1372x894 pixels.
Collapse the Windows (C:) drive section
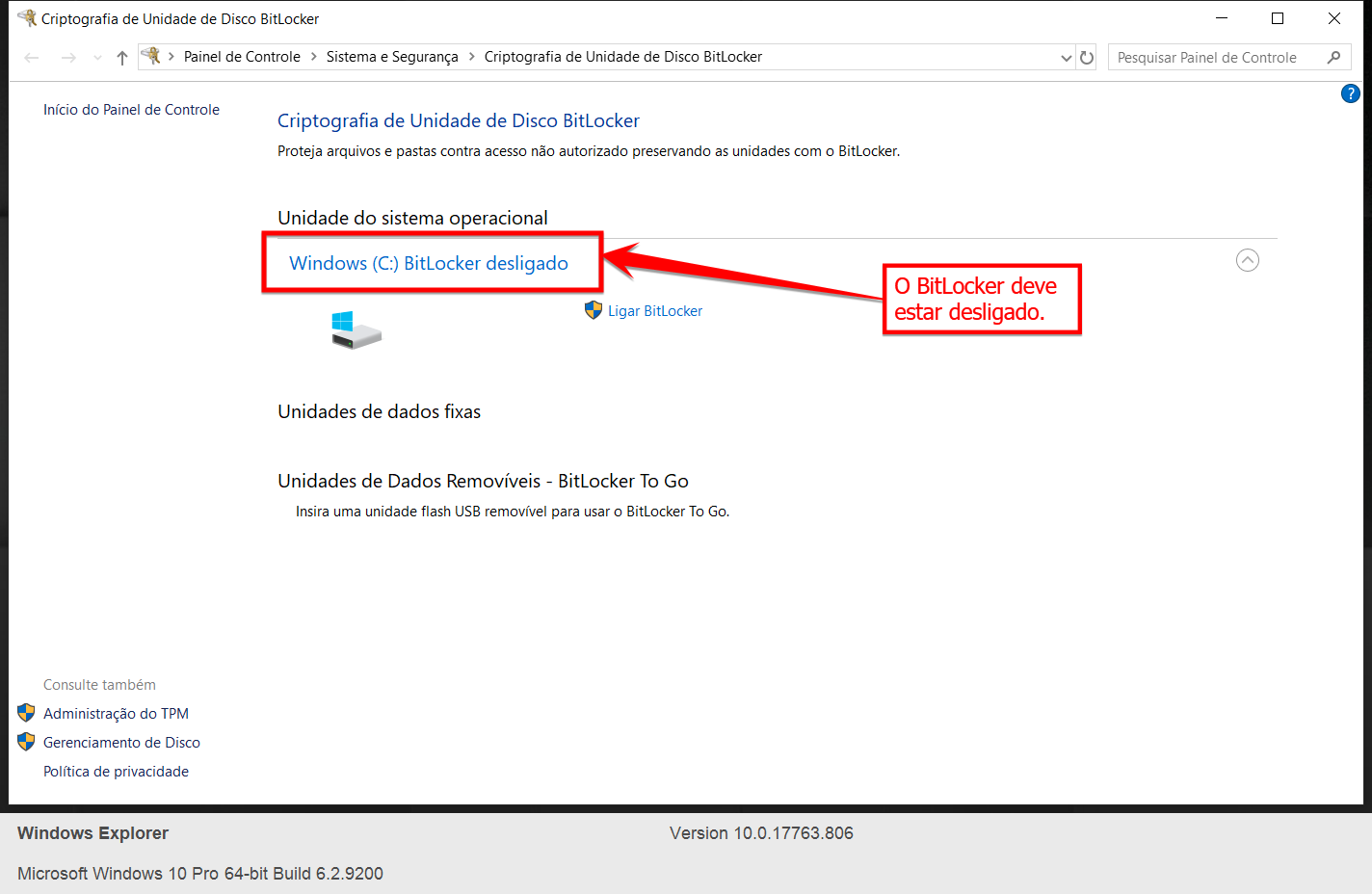pos(1248,260)
